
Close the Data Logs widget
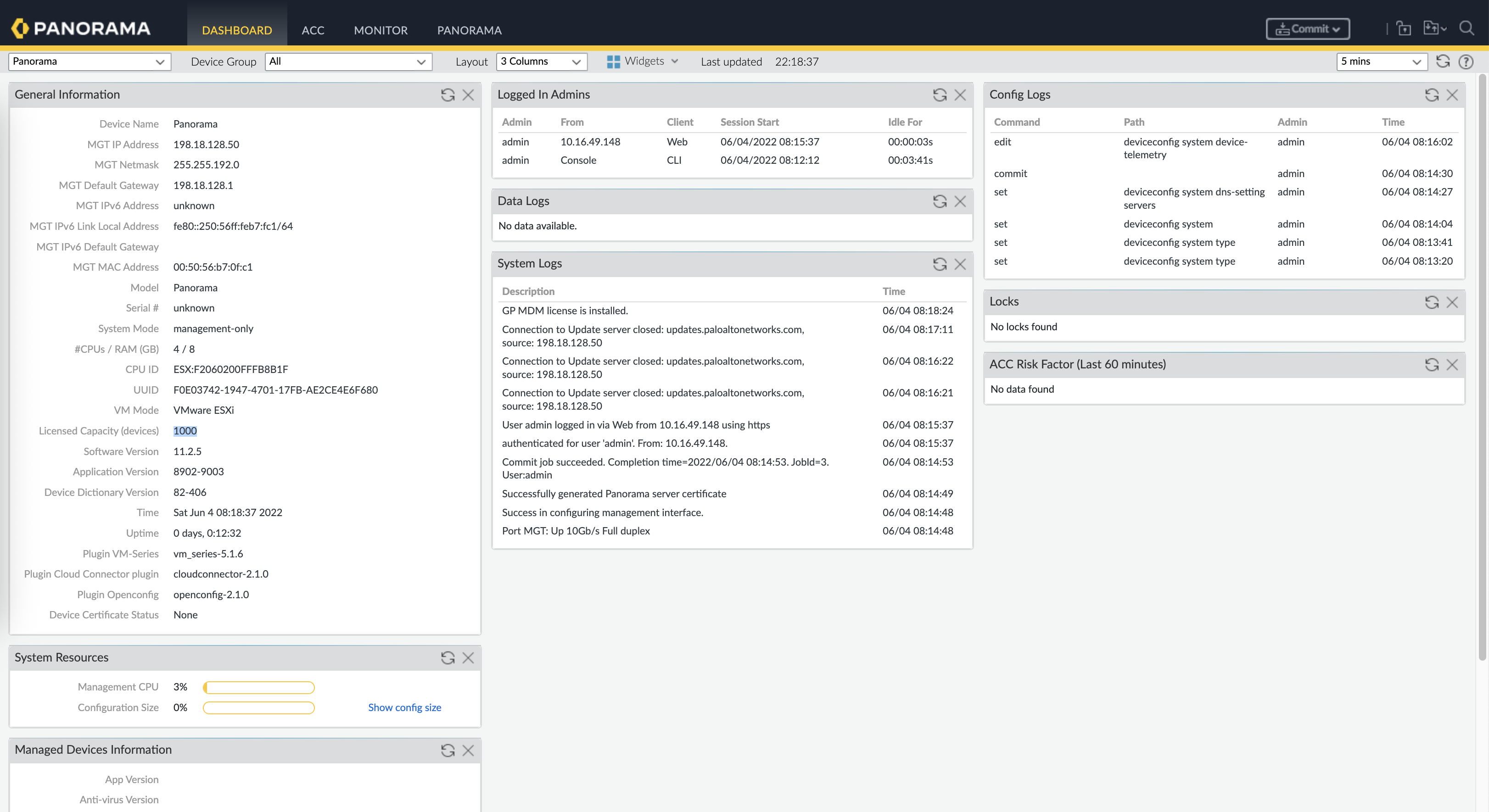[960, 201]
